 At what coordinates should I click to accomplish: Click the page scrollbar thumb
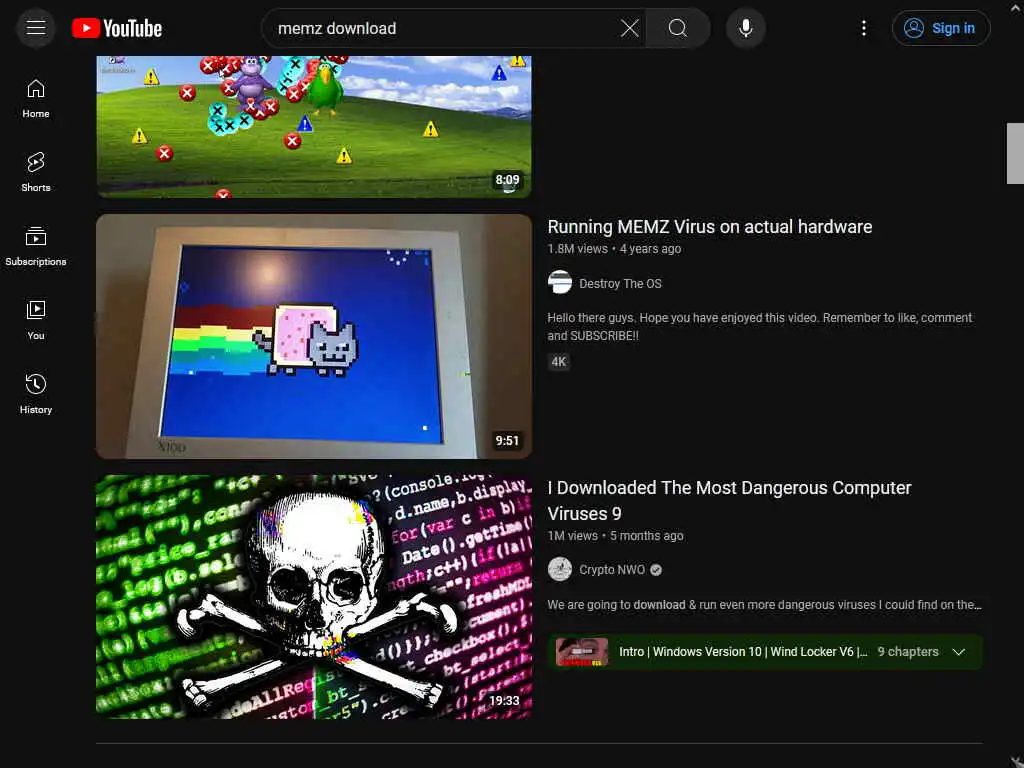tap(1016, 153)
